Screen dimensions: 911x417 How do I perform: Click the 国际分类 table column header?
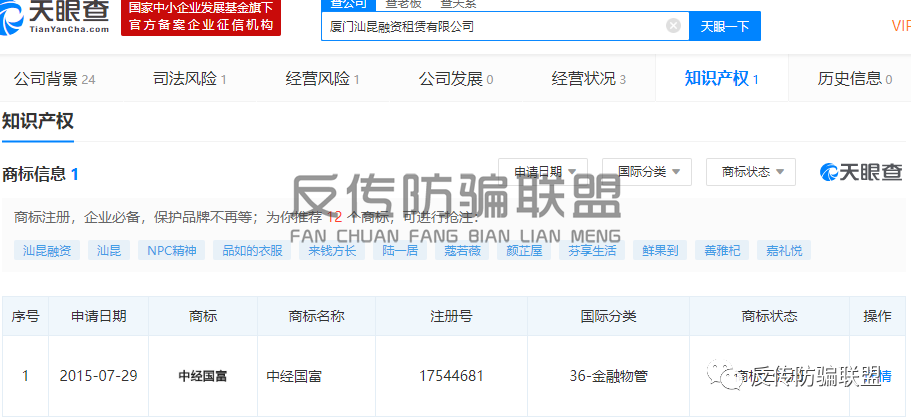(608, 316)
